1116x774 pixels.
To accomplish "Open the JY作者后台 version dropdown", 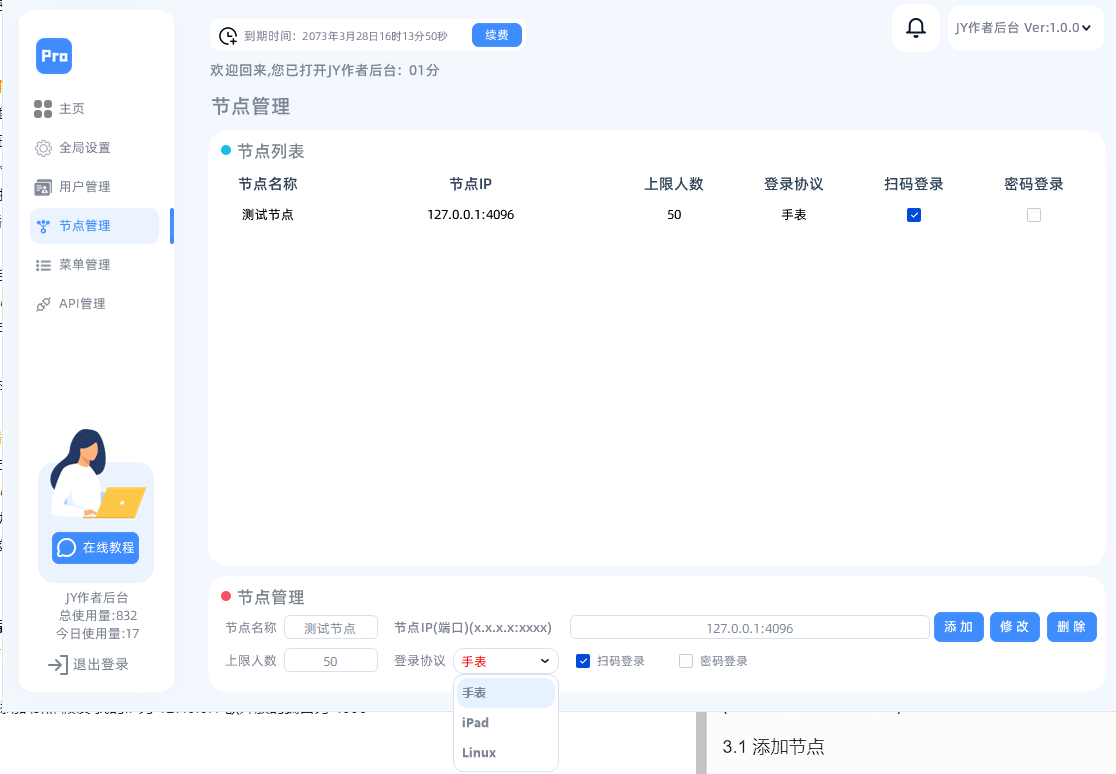I will click(1025, 28).
